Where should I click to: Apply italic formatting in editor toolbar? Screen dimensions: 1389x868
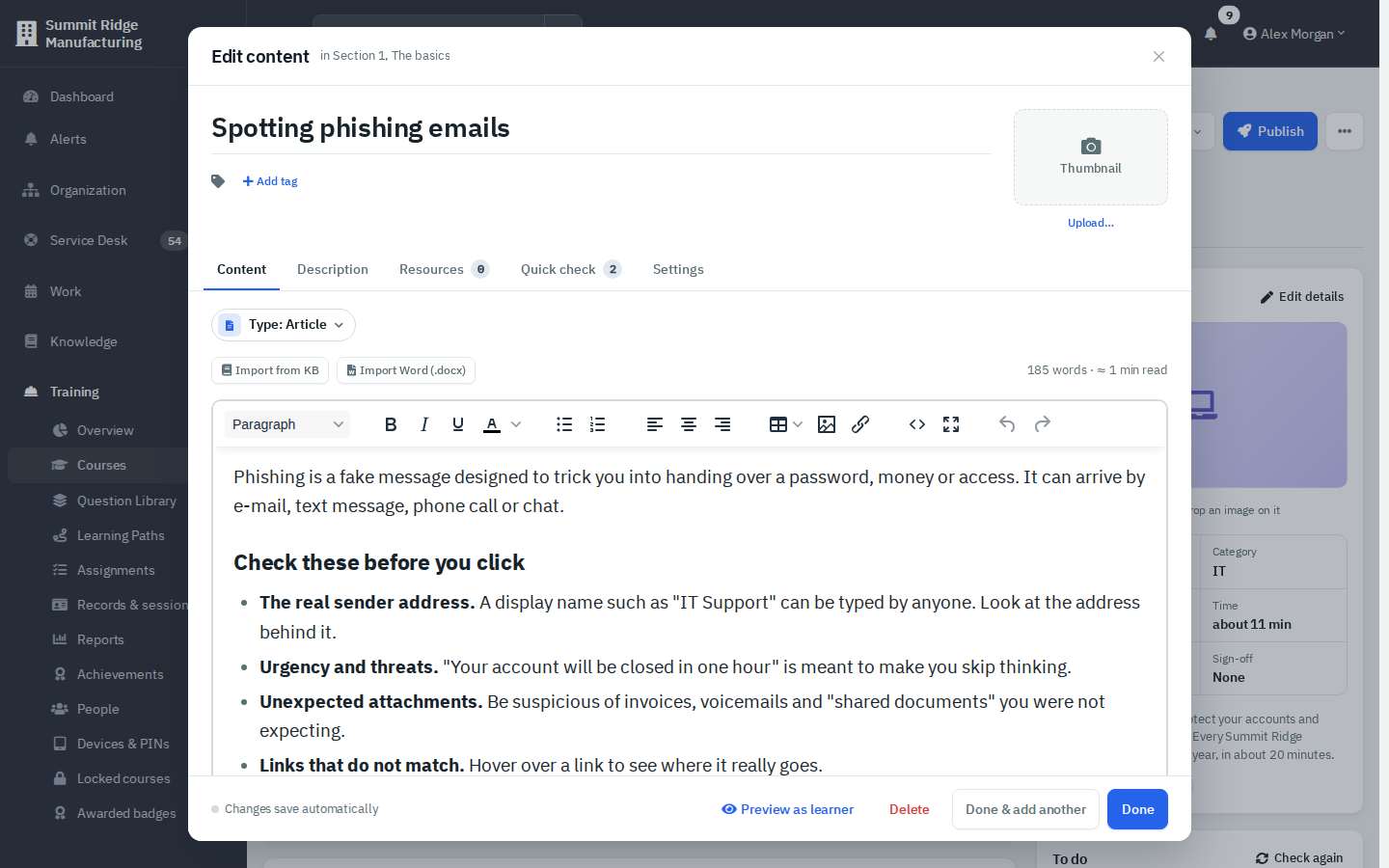(424, 424)
